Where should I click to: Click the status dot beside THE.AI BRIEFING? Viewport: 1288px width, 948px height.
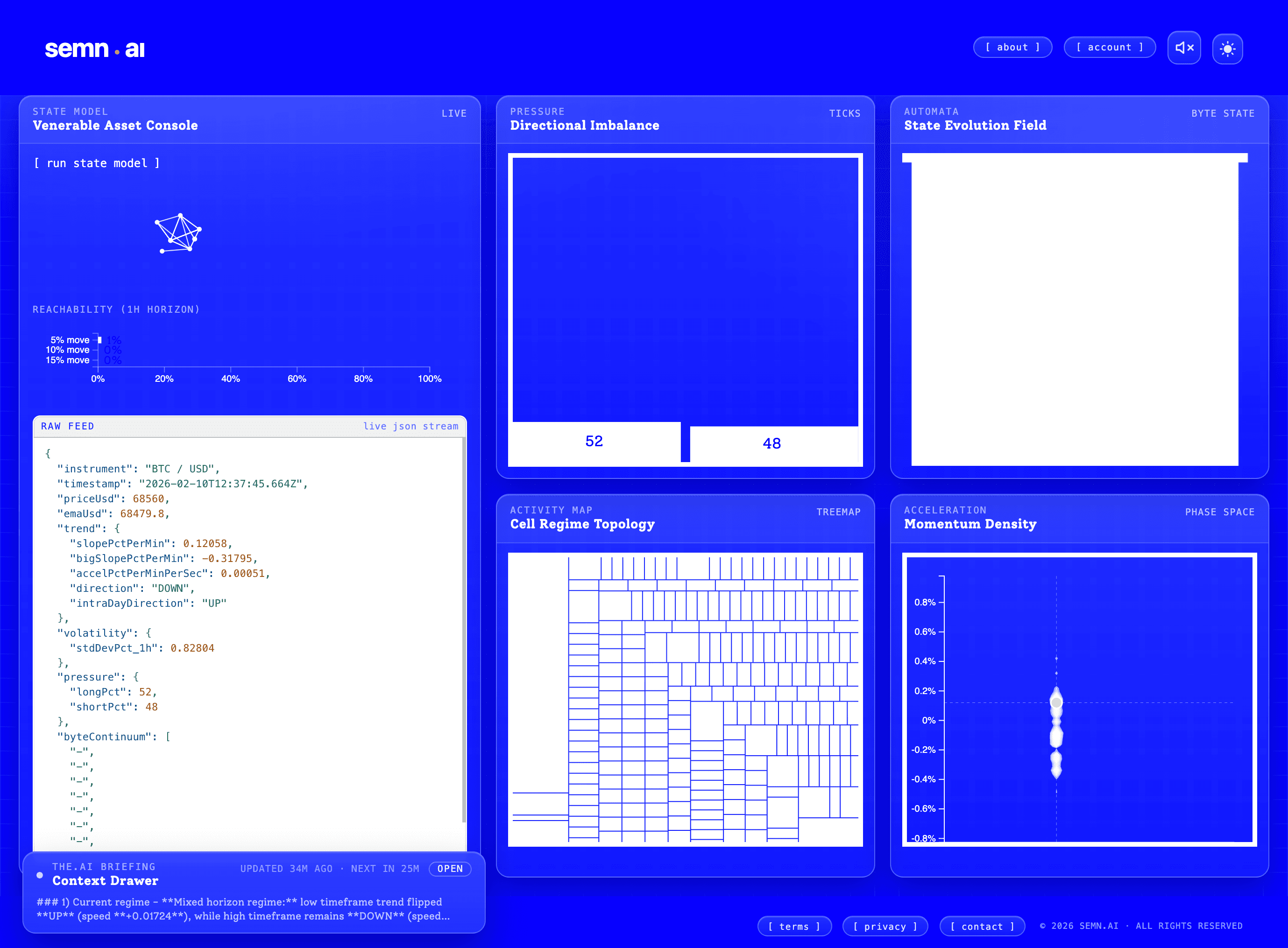(40, 875)
